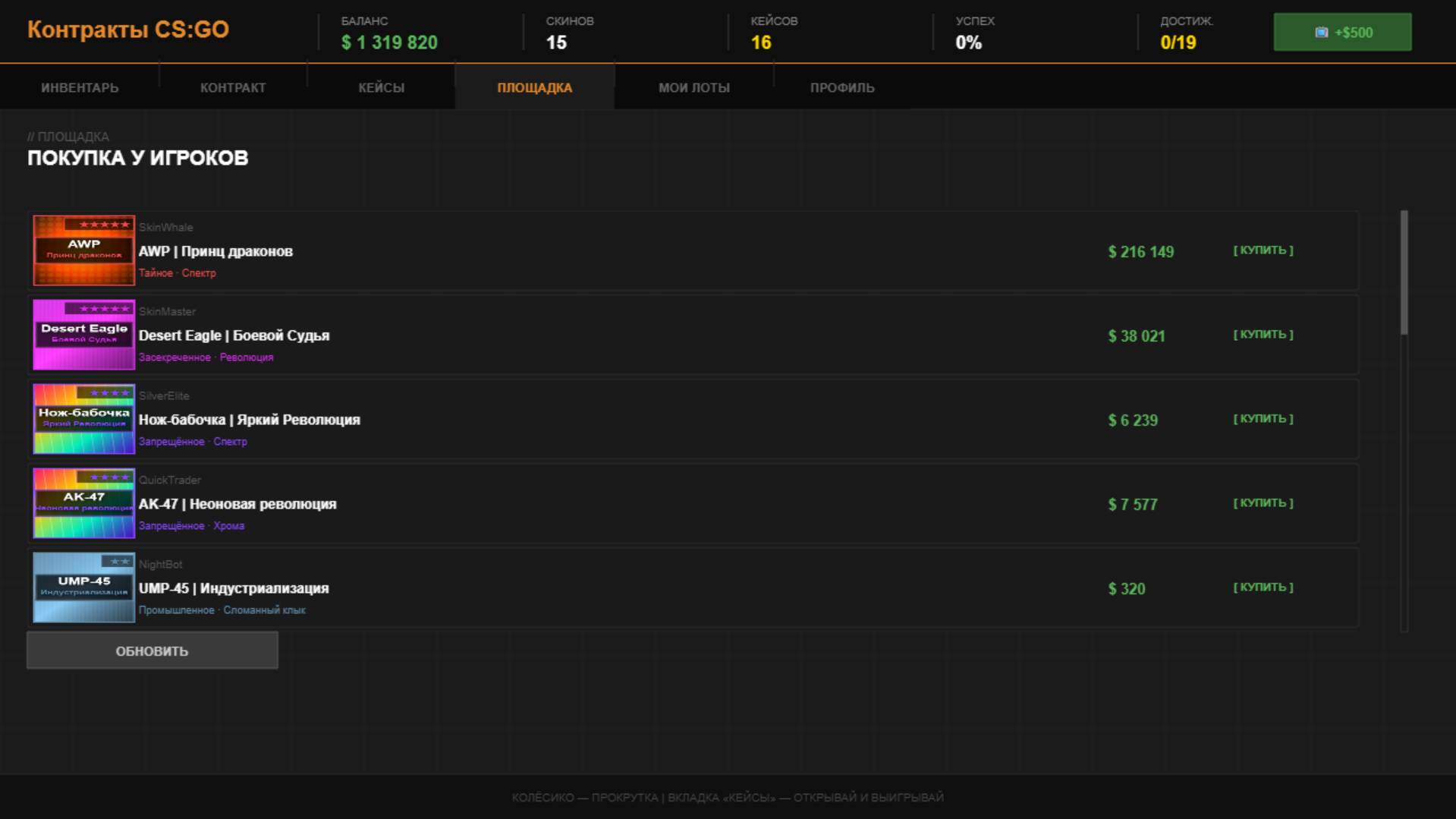Buy the Desert Eagle Боевой Судья listing

tap(1263, 335)
